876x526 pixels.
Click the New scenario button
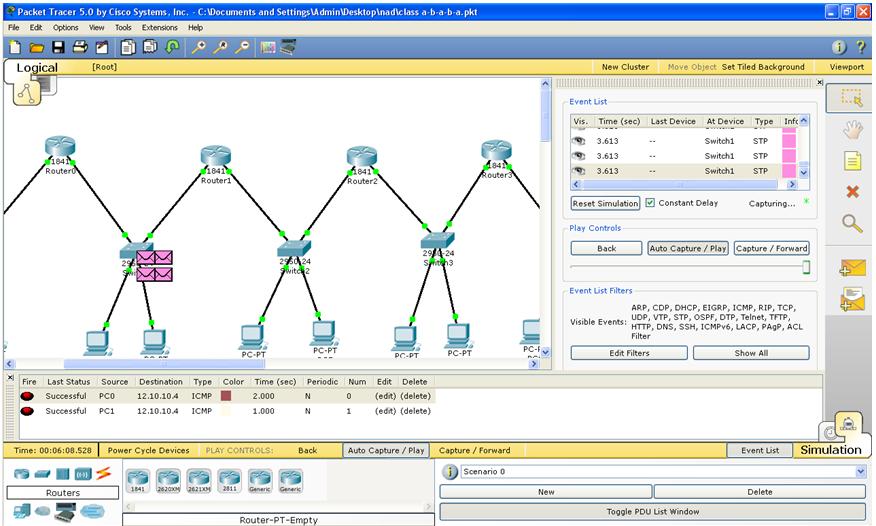(x=546, y=492)
